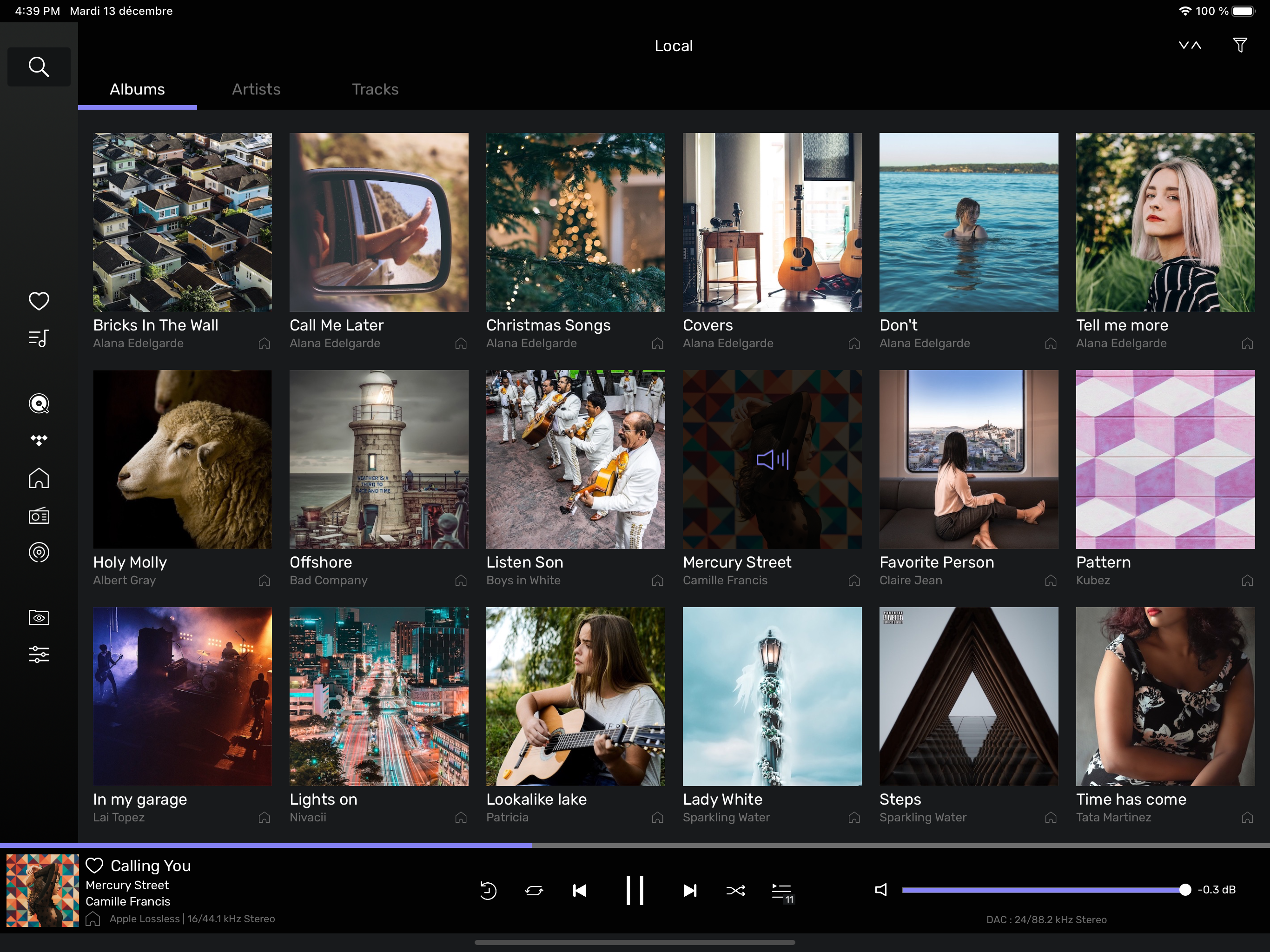This screenshot has height=952, width=1270.
Task: Open Favorites heart icon in sidebar
Action: (39, 301)
